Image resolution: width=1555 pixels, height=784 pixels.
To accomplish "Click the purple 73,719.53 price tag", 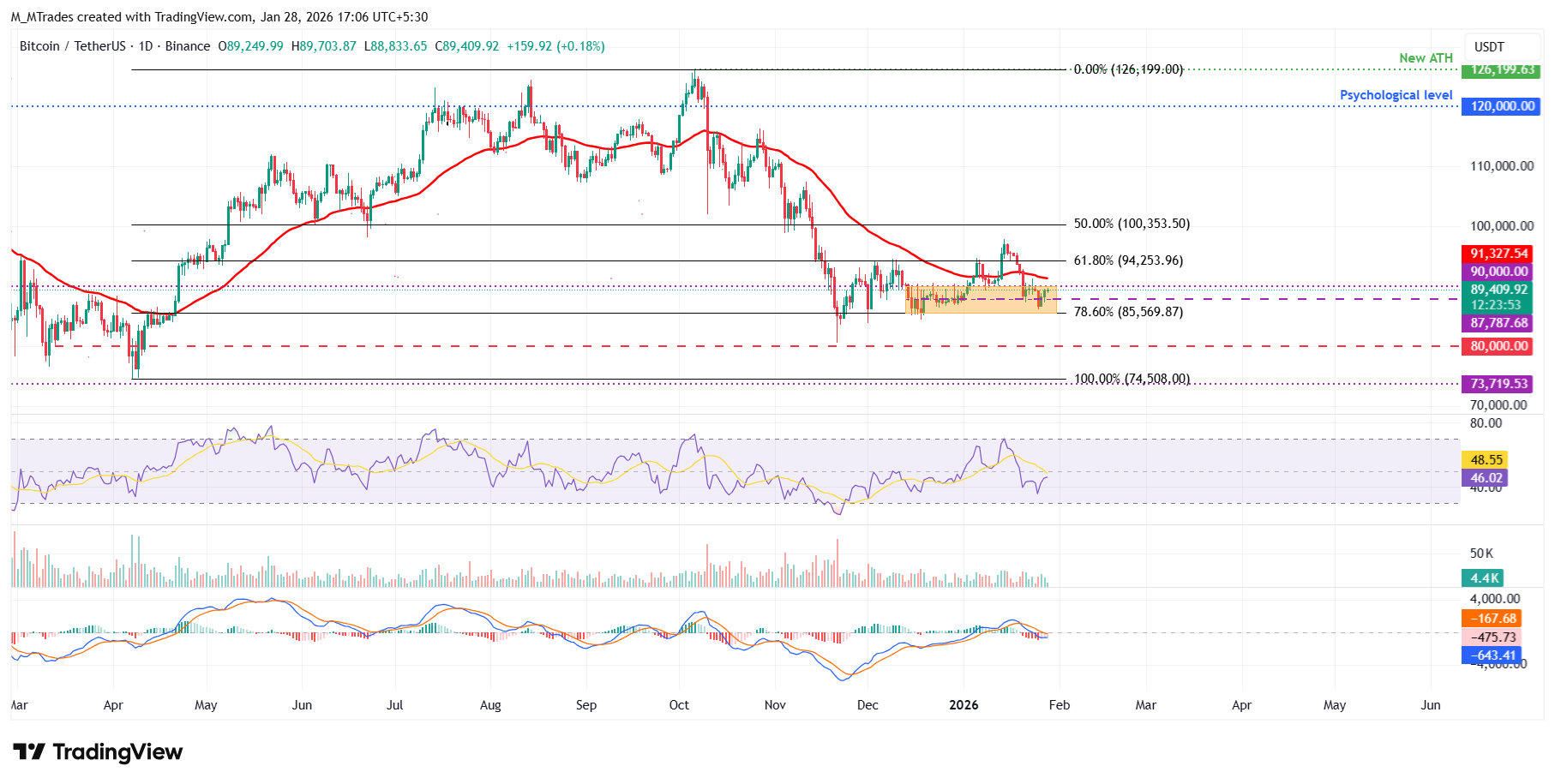I will pos(1499,384).
